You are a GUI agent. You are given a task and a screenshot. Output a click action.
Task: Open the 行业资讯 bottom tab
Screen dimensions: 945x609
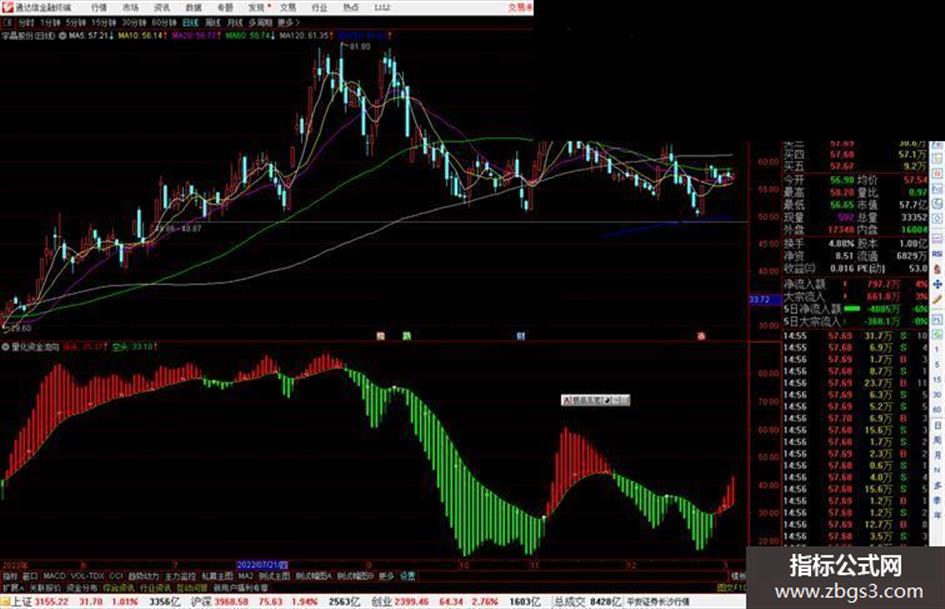coord(155,587)
